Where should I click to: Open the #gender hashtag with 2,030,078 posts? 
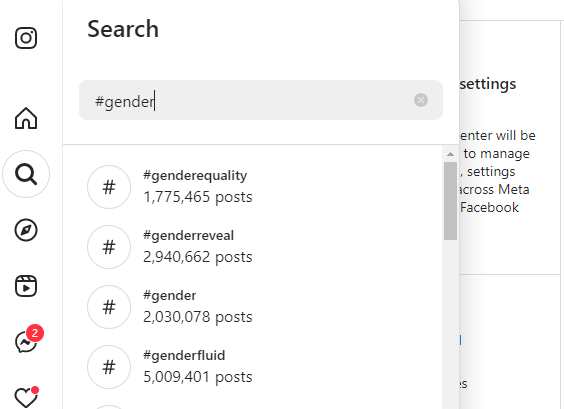[253, 307]
